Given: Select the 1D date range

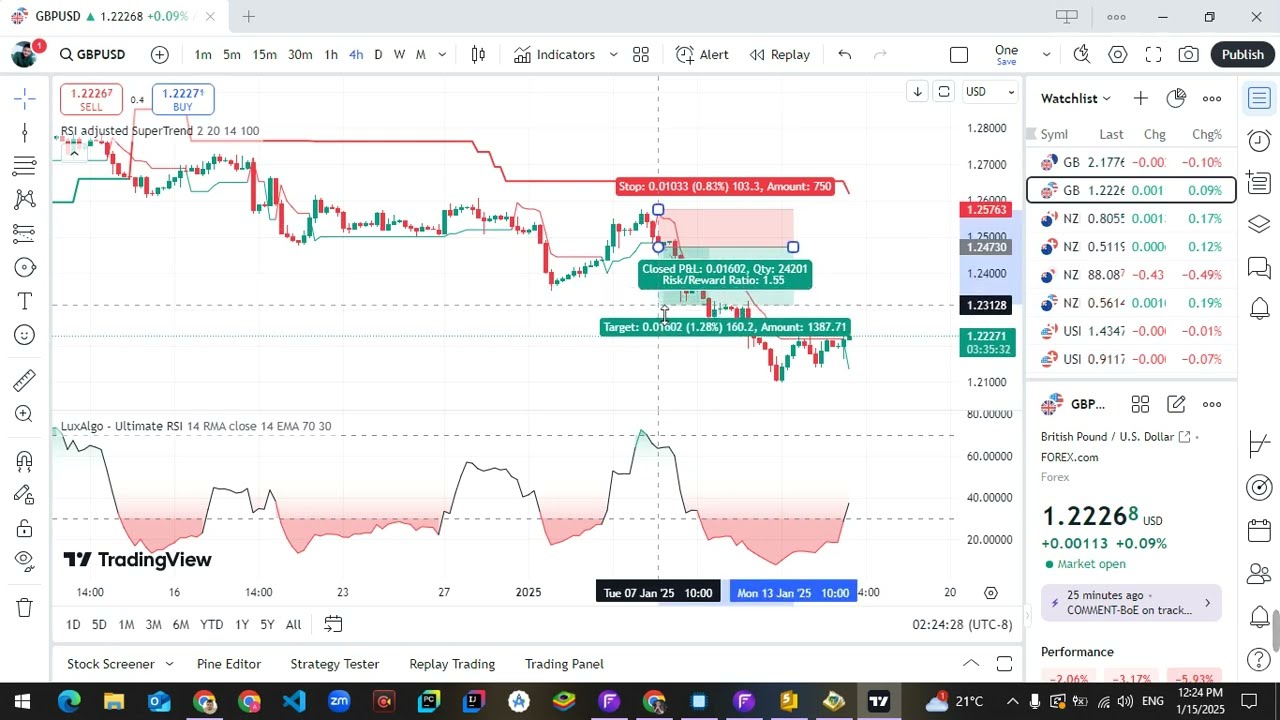Looking at the screenshot, I should (73, 624).
